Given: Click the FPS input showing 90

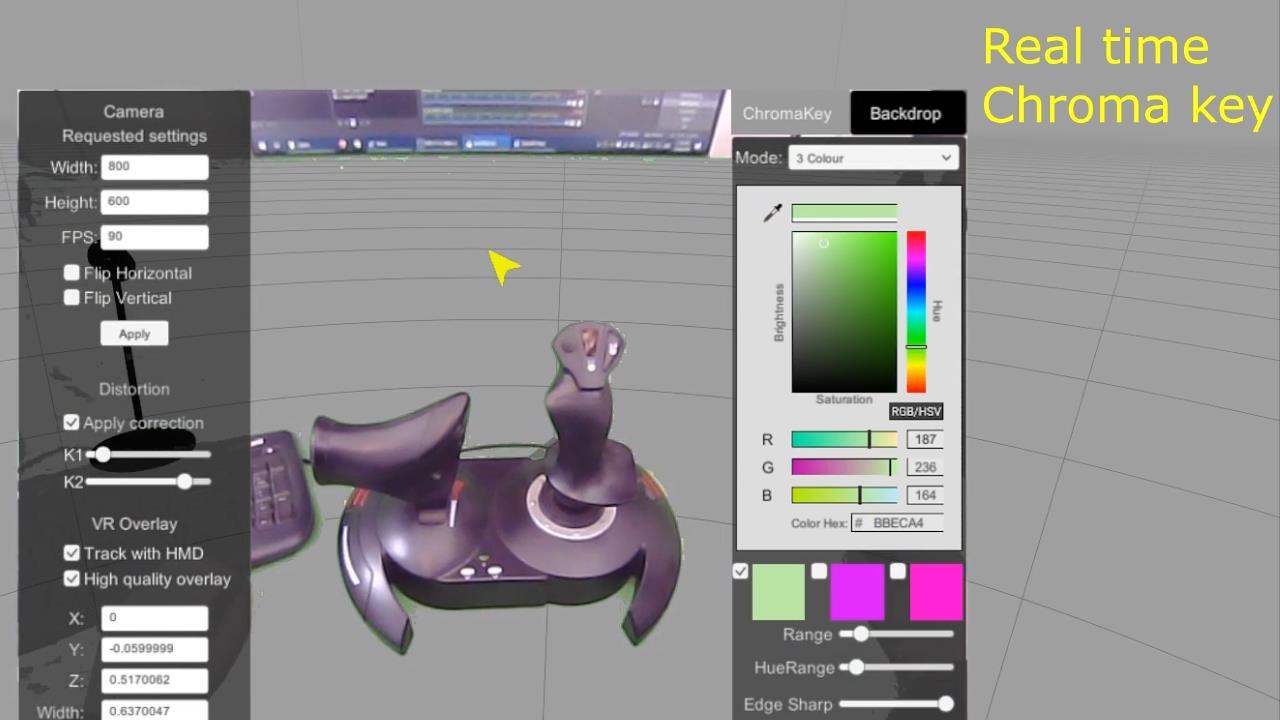Looking at the screenshot, I should tap(154, 236).
